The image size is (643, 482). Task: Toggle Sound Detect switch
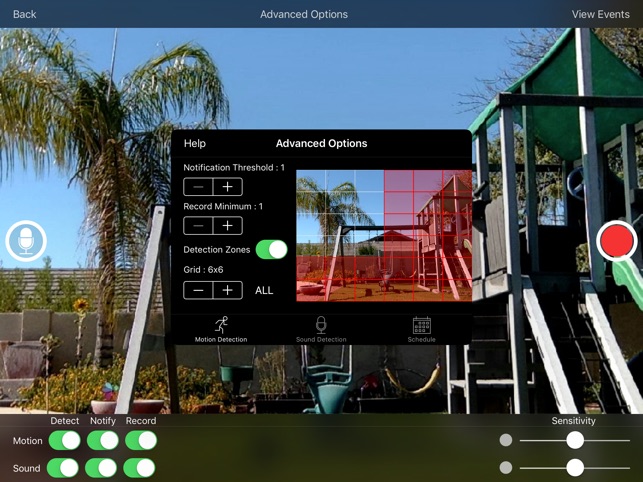[63, 468]
